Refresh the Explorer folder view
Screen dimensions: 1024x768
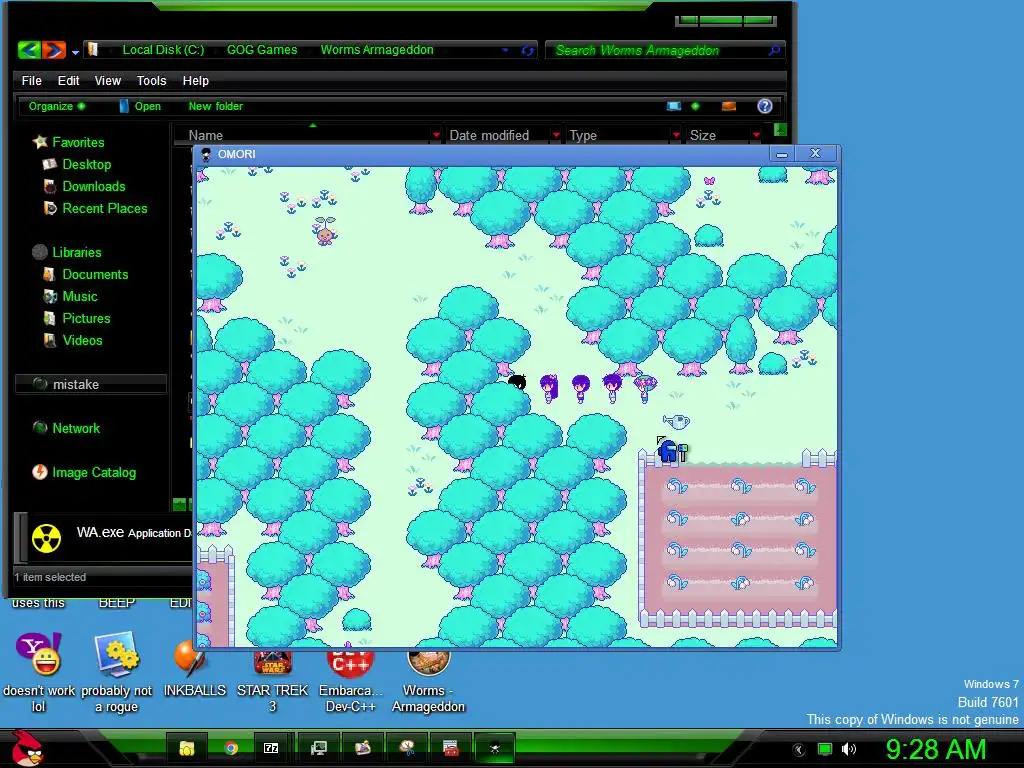[527, 50]
